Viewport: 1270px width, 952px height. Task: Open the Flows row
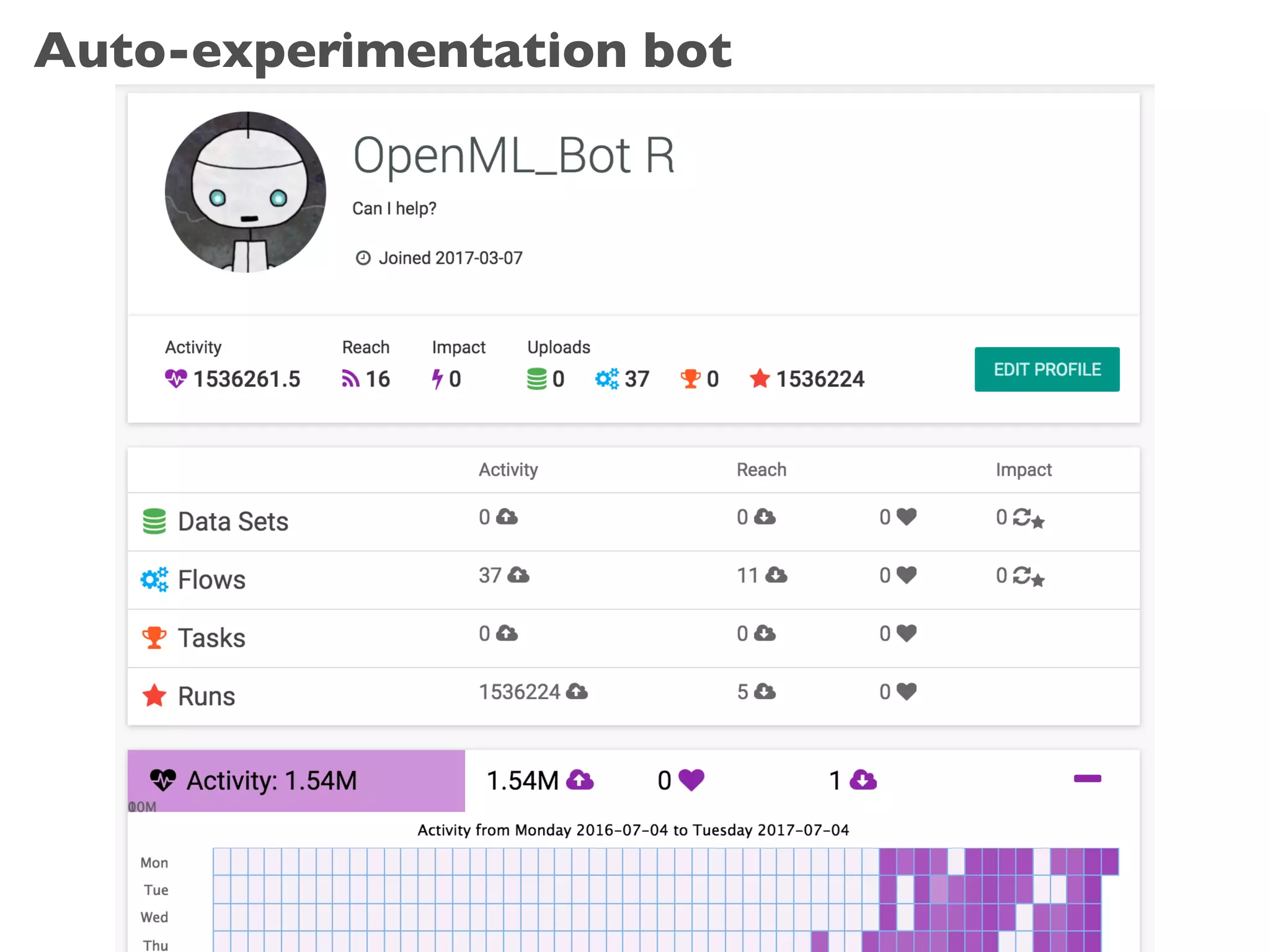[634, 580]
